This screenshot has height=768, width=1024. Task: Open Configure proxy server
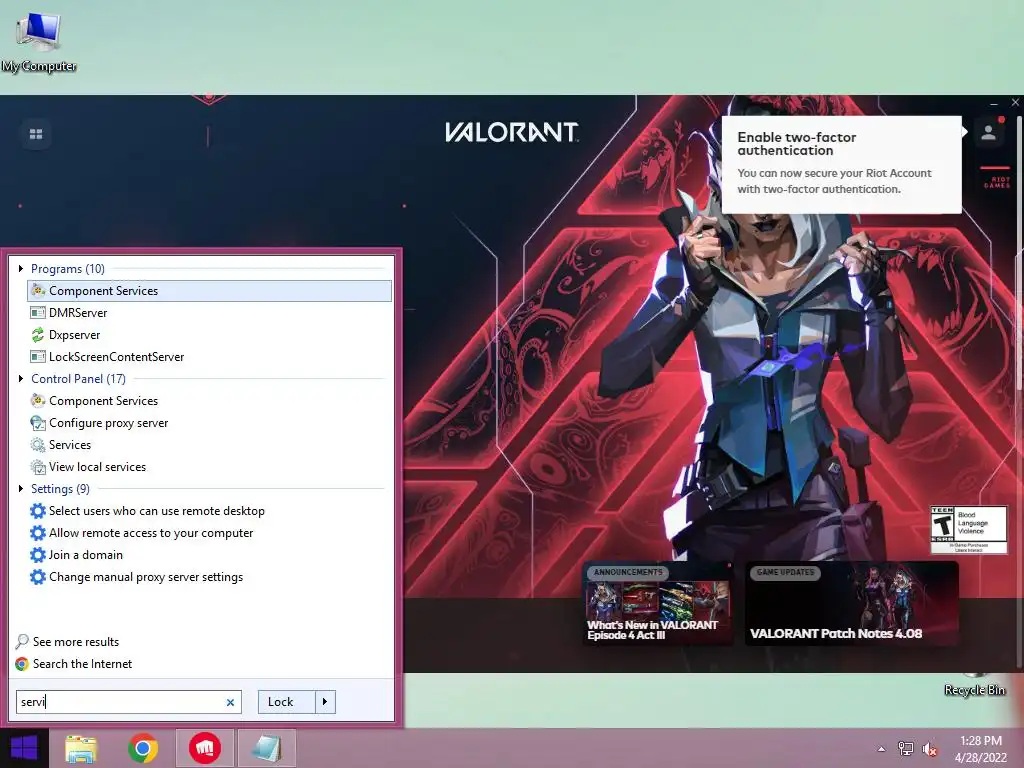pyautogui.click(x=210, y=423)
